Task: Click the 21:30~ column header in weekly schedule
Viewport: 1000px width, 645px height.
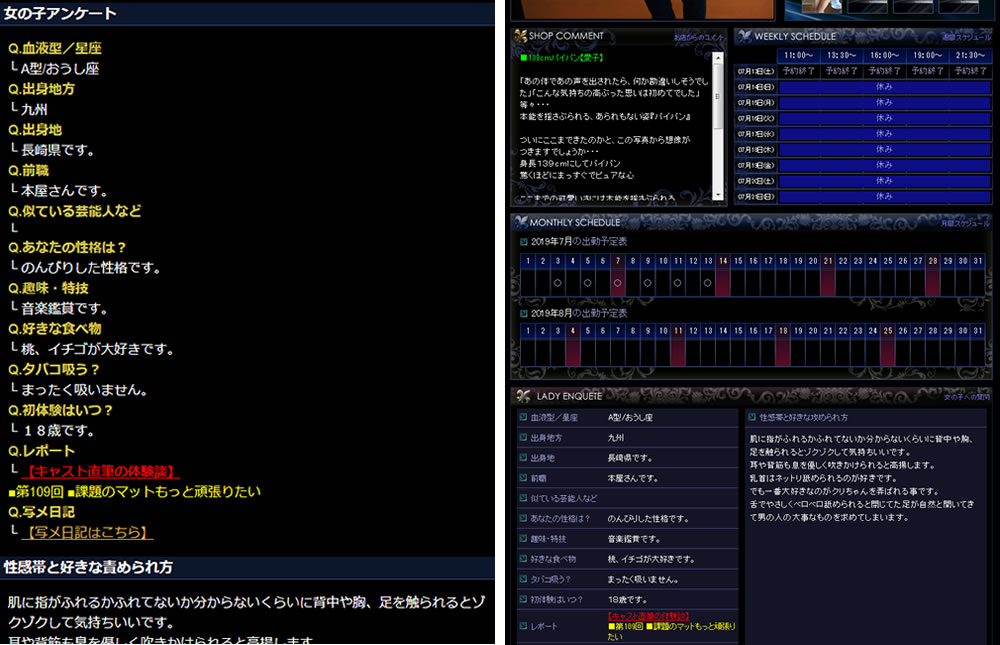Action: tap(970, 56)
